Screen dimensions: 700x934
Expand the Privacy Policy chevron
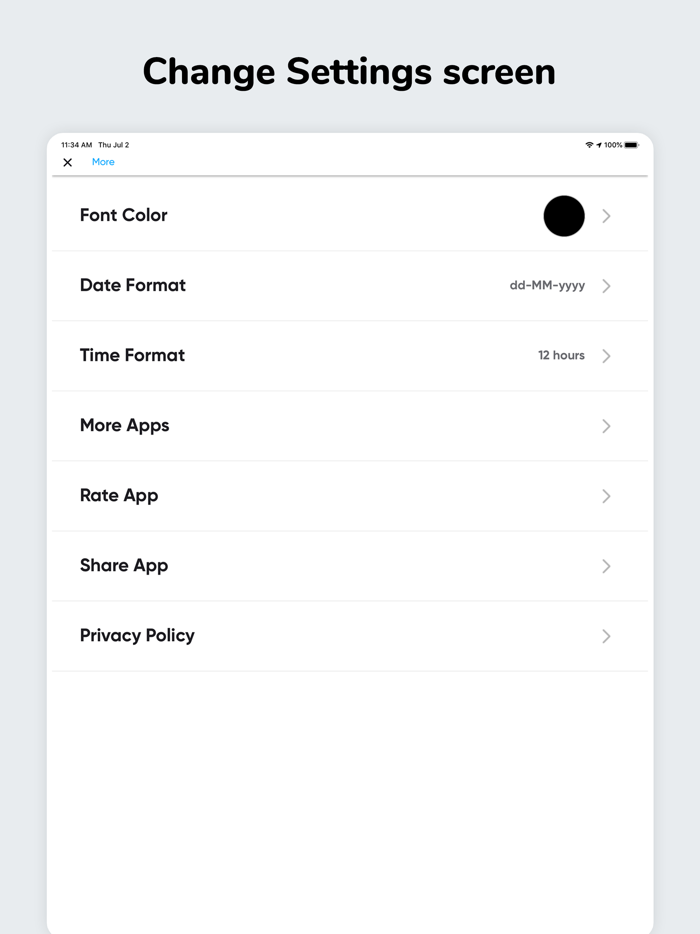click(x=606, y=636)
